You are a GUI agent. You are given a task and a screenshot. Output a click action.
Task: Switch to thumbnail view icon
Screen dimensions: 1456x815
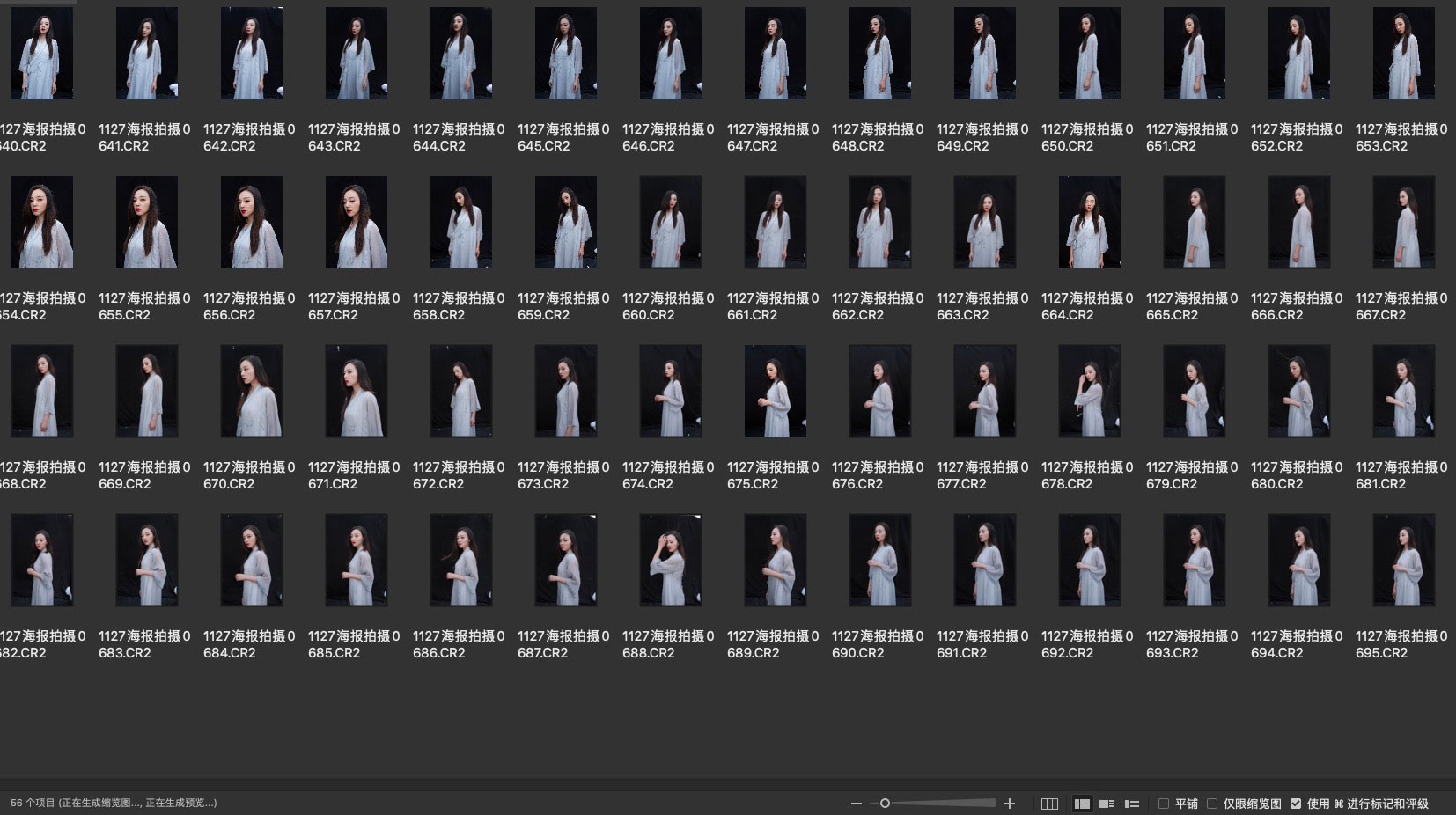tap(1082, 804)
